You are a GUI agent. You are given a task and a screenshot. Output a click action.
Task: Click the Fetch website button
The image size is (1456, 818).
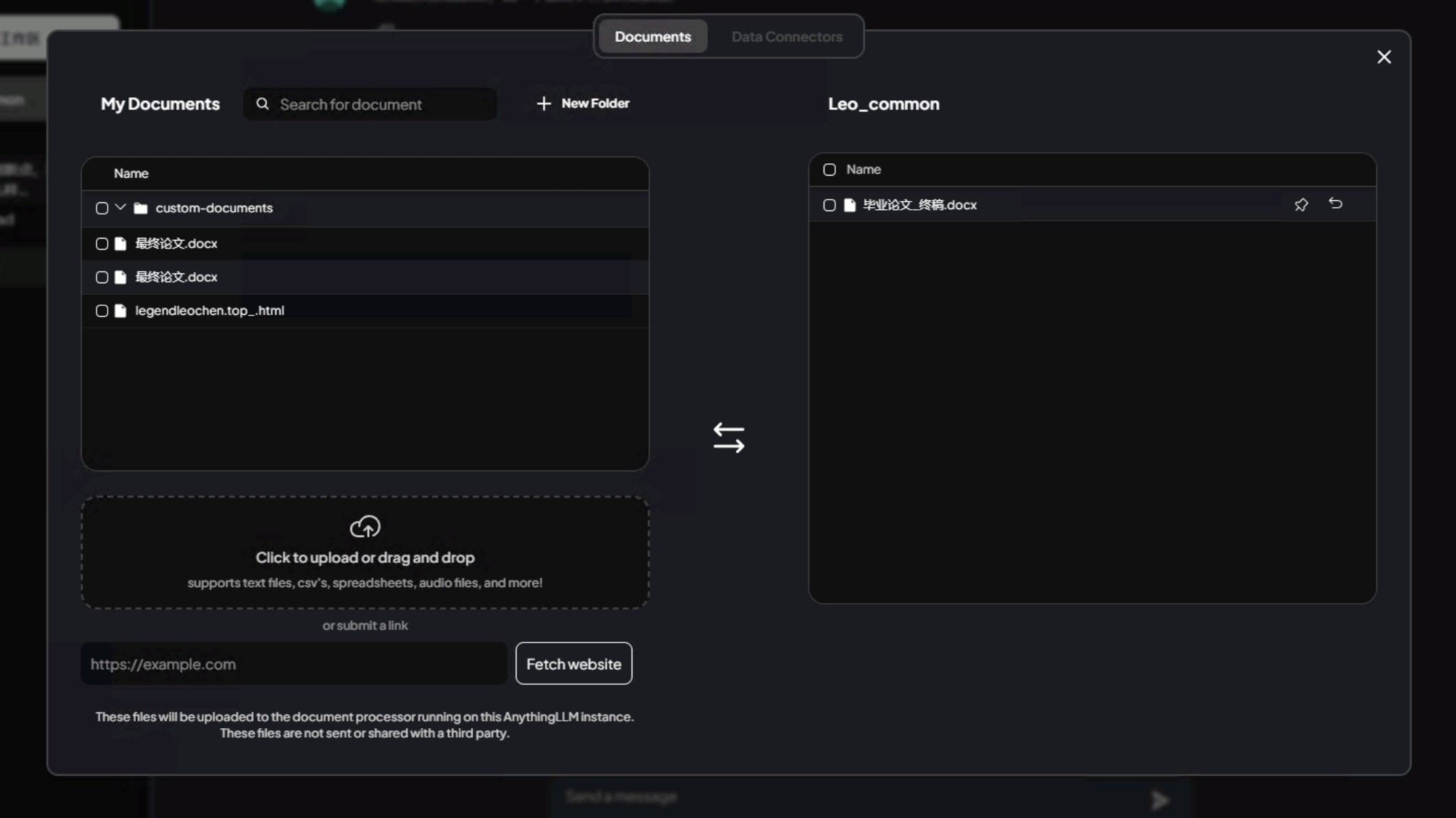click(x=574, y=664)
